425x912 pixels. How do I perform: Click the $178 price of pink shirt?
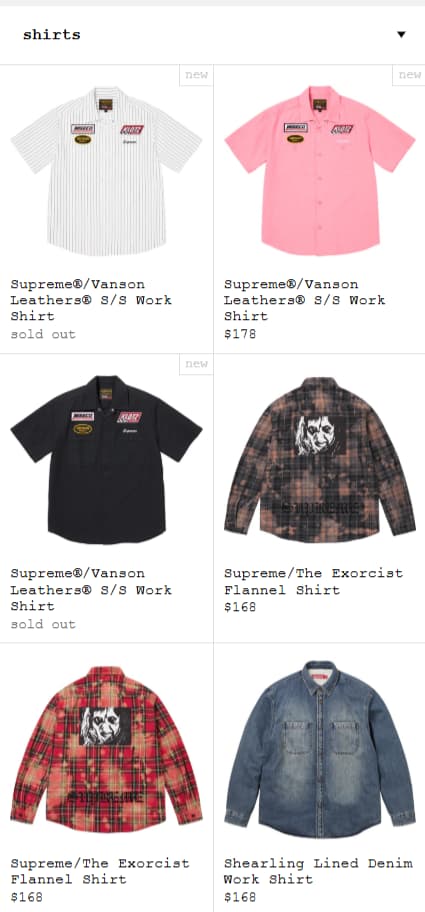[x=240, y=334]
